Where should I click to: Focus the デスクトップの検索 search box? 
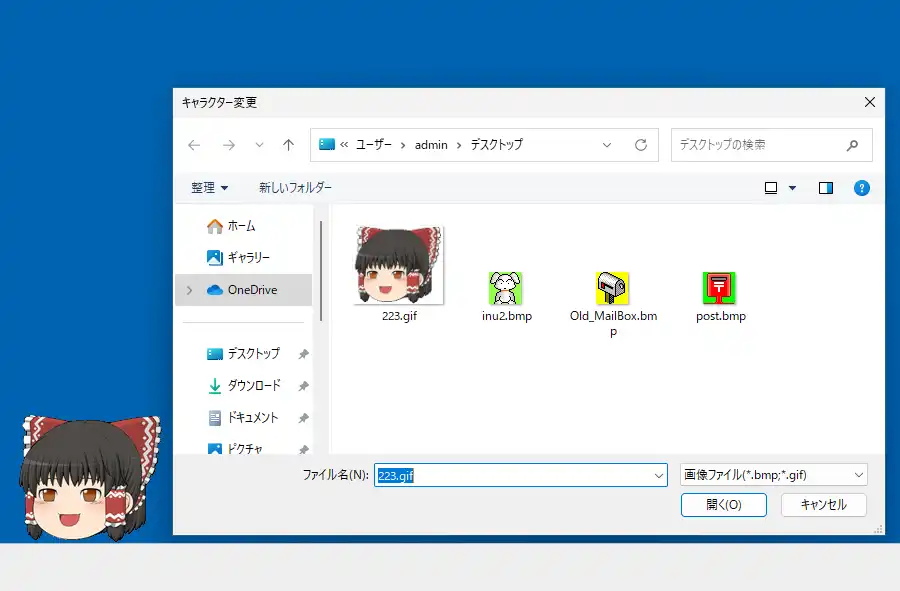771,145
